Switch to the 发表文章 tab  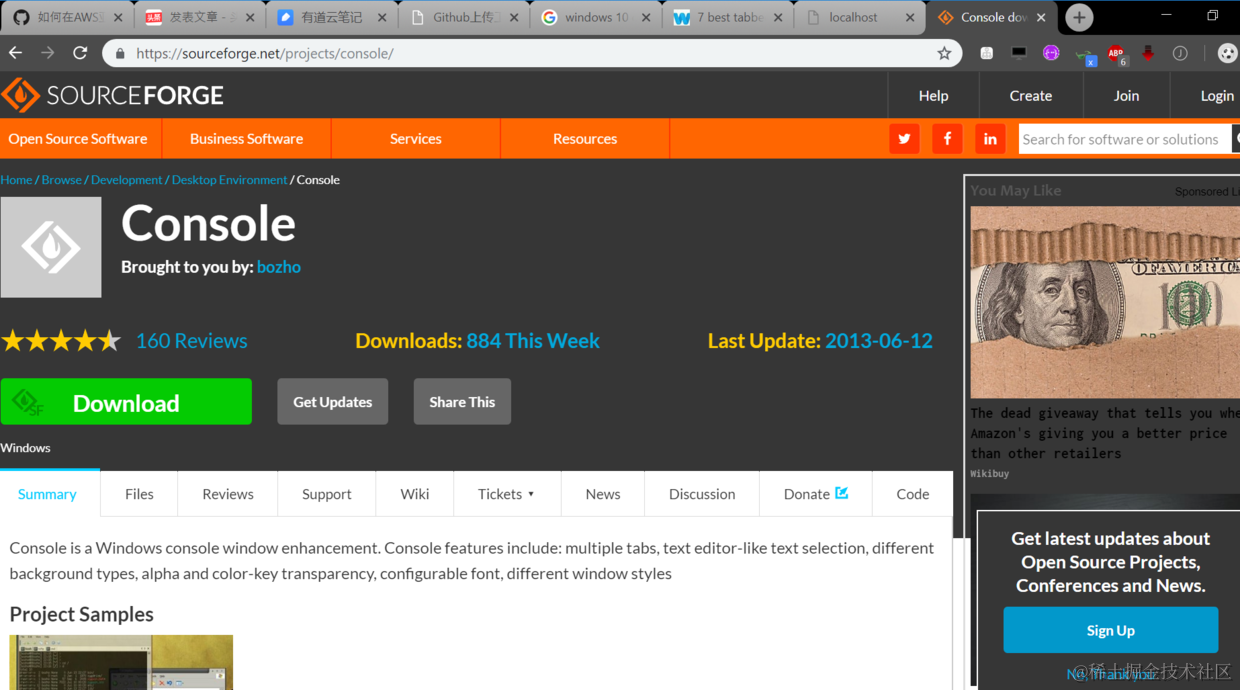[x=200, y=17]
